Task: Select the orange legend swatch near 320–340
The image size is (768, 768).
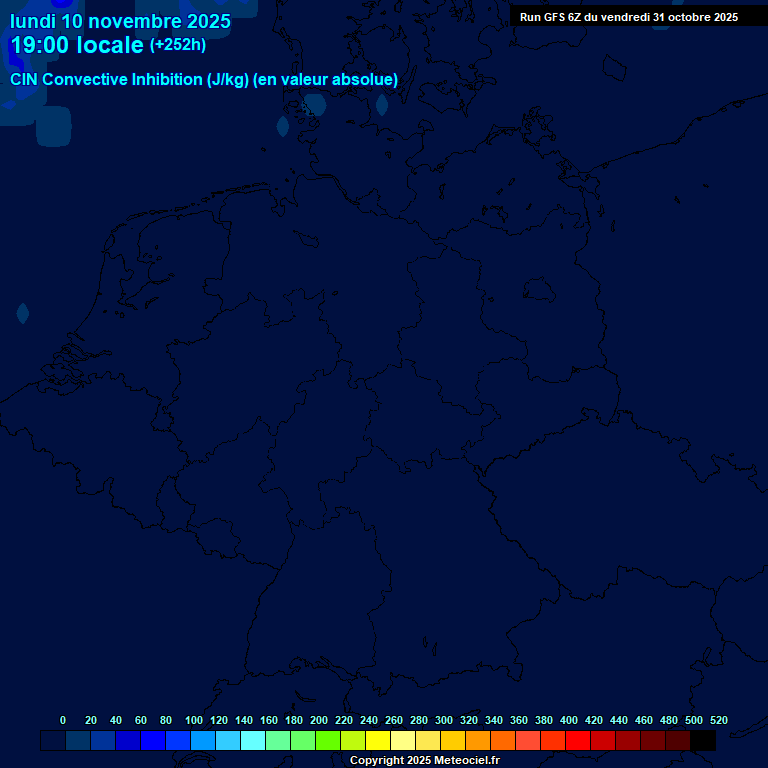Action: coord(478,741)
